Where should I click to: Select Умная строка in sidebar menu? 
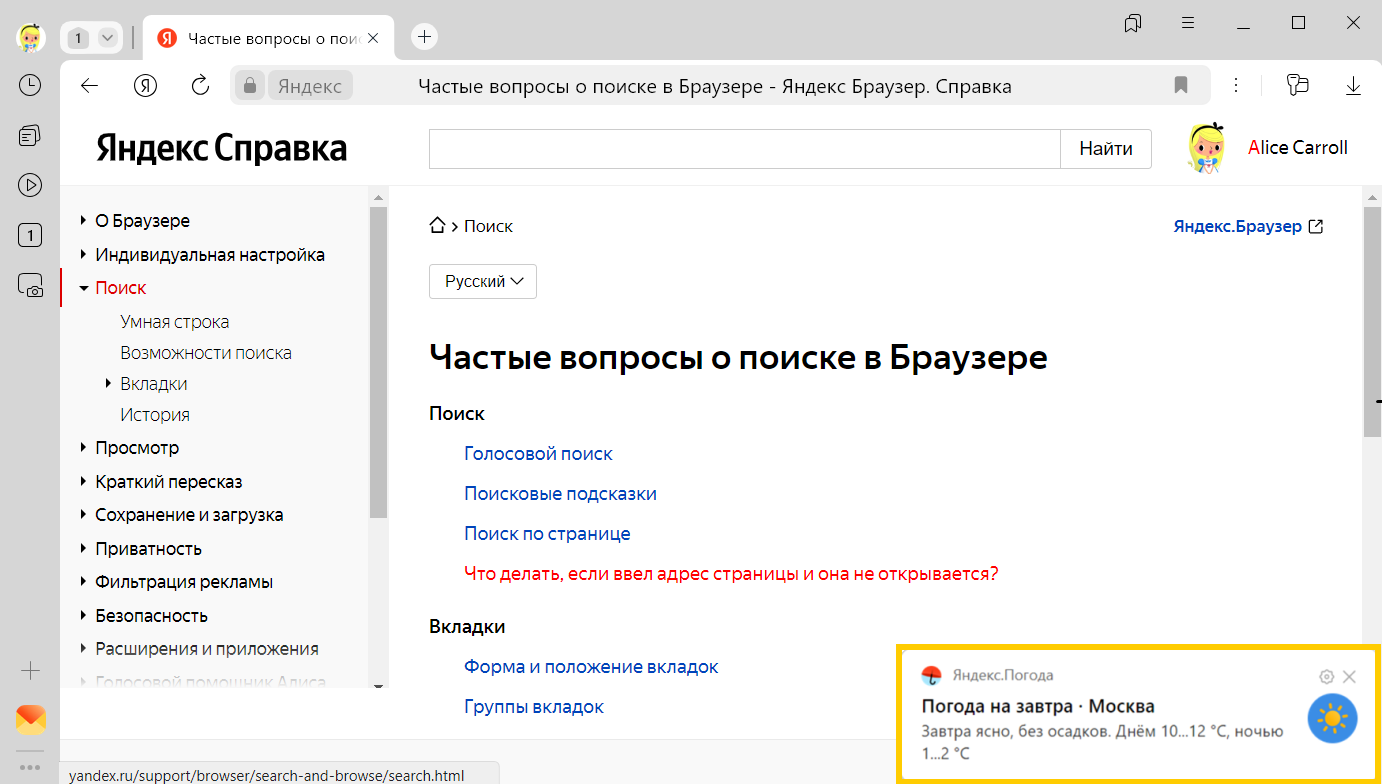pyautogui.click(x=175, y=322)
